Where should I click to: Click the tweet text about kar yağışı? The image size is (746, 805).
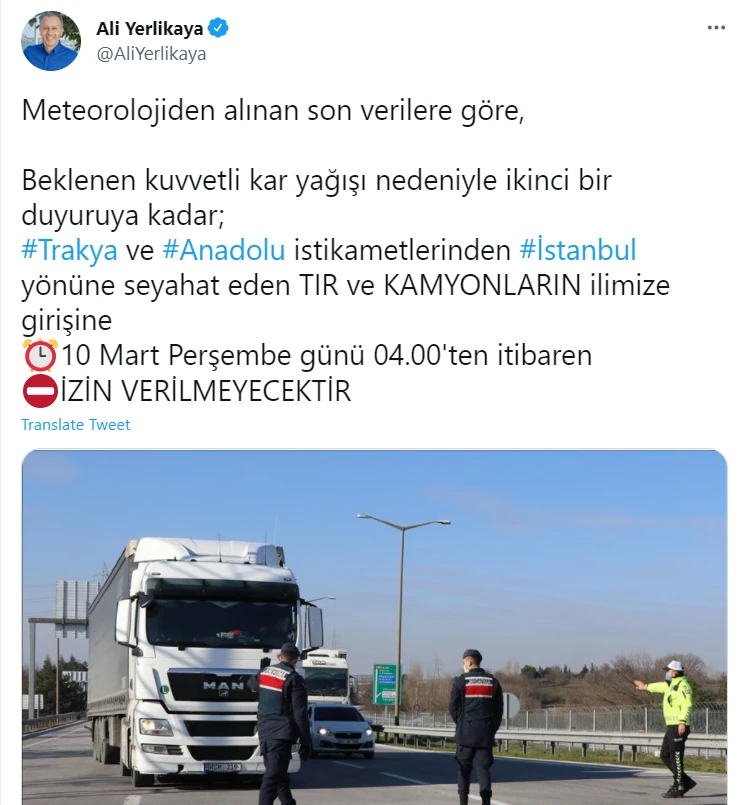click(316, 198)
